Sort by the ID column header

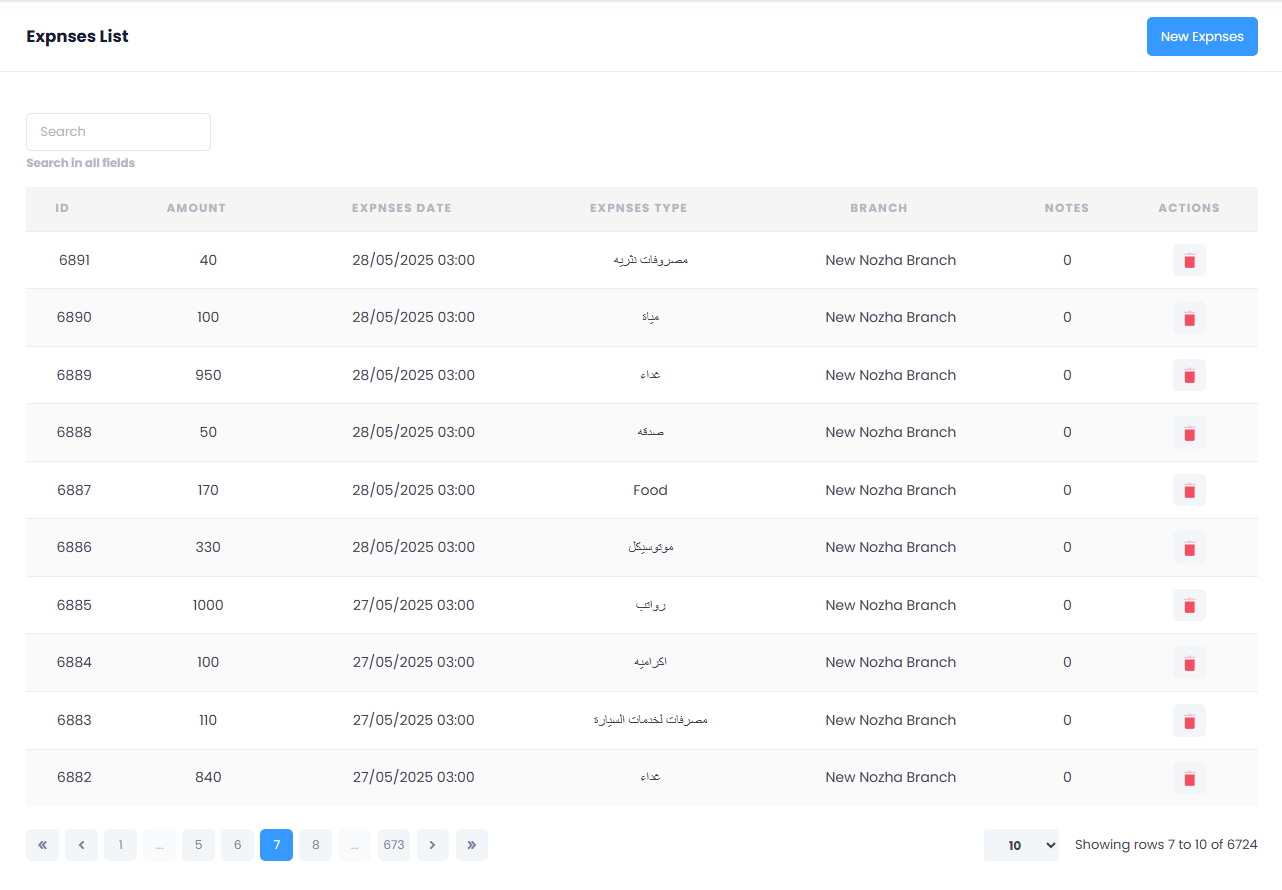pos(62,208)
